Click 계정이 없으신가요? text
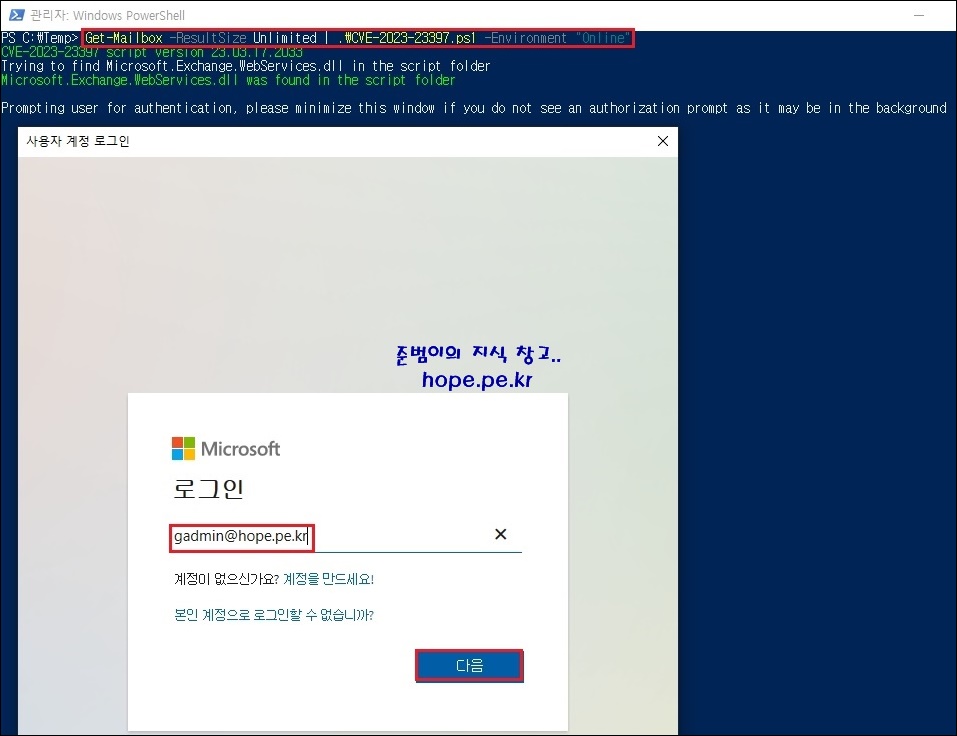The height and width of the screenshot is (736, 957). [226, 579]
